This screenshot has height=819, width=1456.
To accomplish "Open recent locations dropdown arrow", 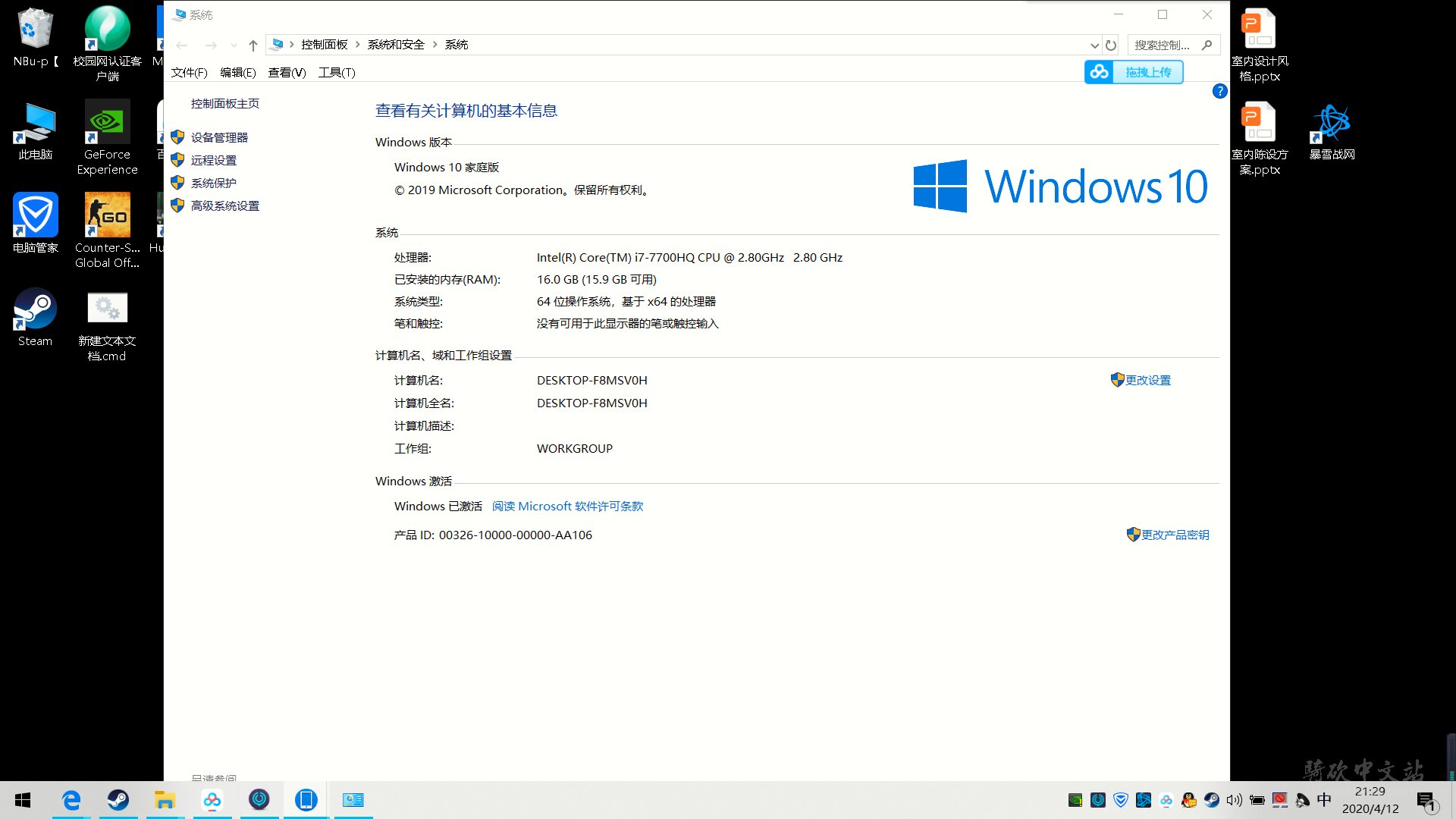I will coord(234,45).
